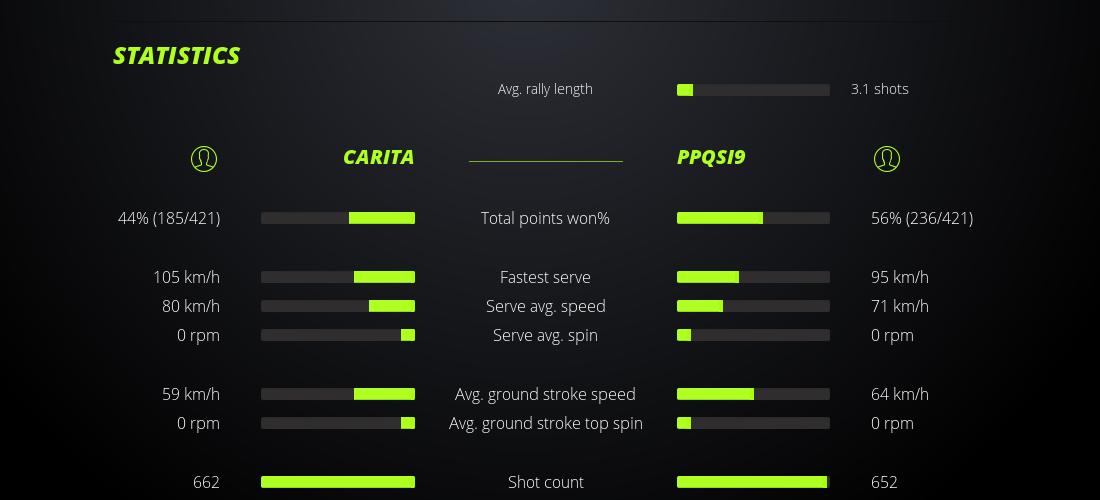1100x500 pixels.
Task: Click CARITA's serve avg. speed bar
Action: coord(338,306)
